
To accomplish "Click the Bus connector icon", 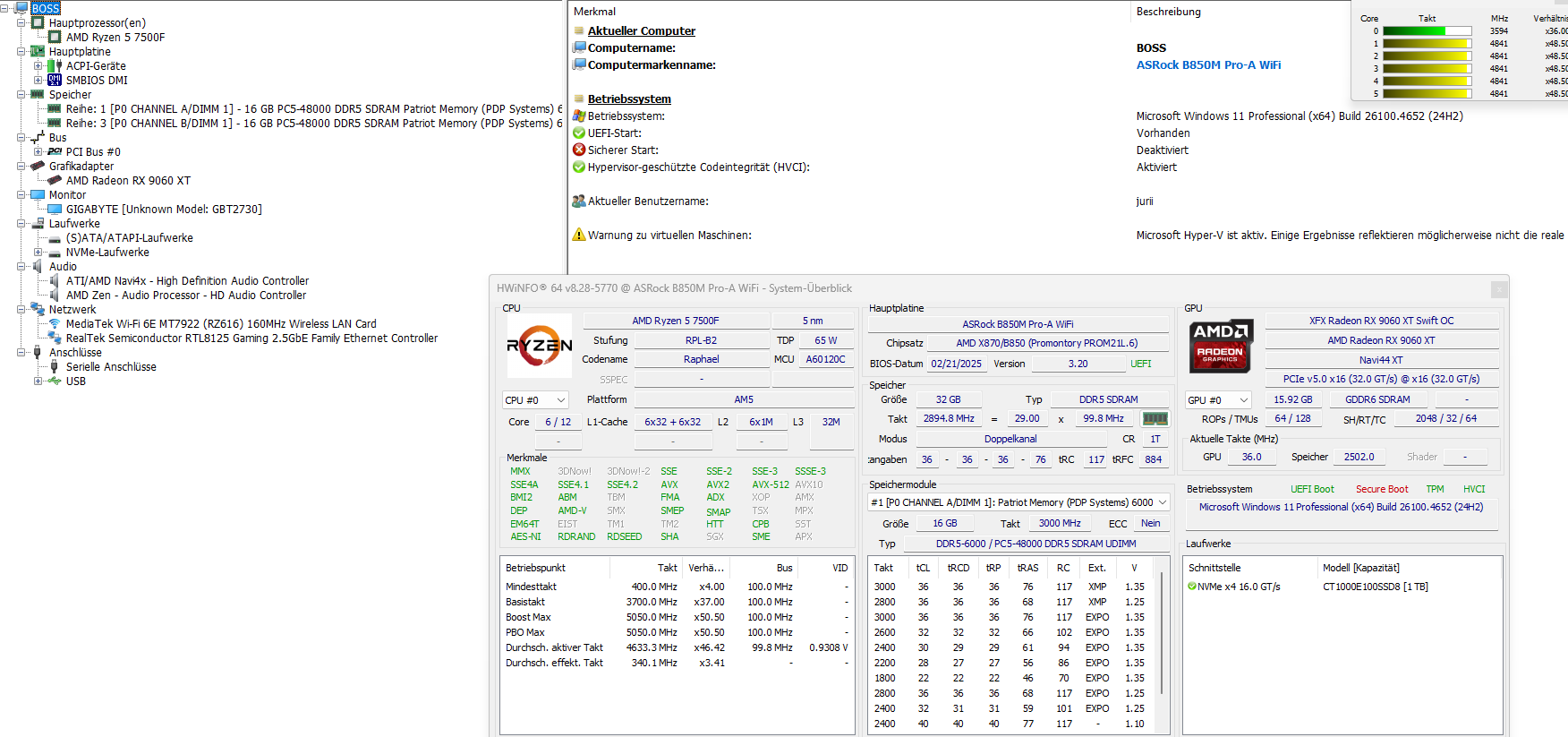I will 38,137.
